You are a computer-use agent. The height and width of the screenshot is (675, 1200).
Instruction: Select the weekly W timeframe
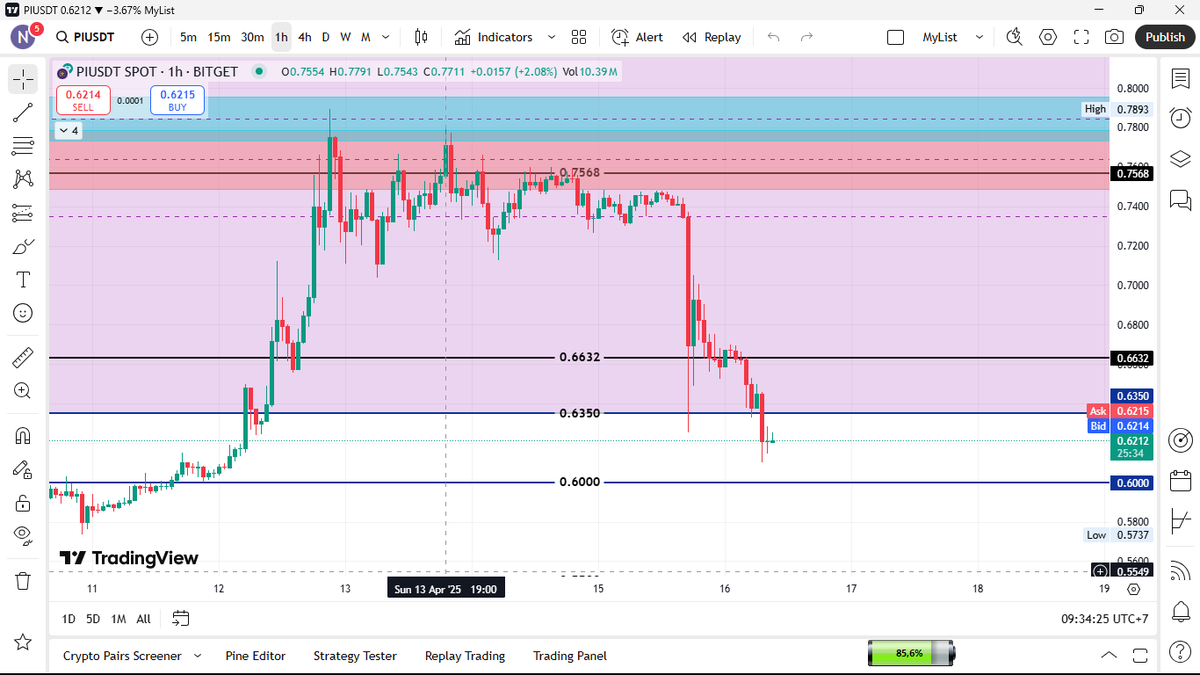tap(345, 37)
